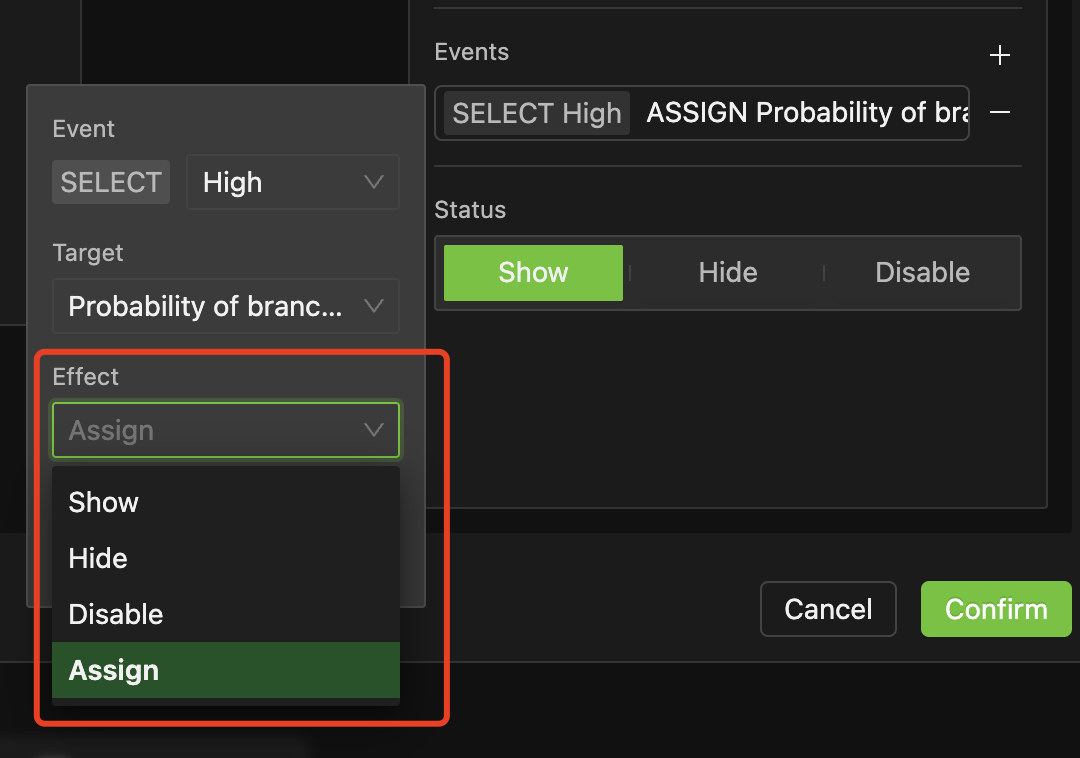Click ASSIGN Probability text in event entry

(806, 113)
